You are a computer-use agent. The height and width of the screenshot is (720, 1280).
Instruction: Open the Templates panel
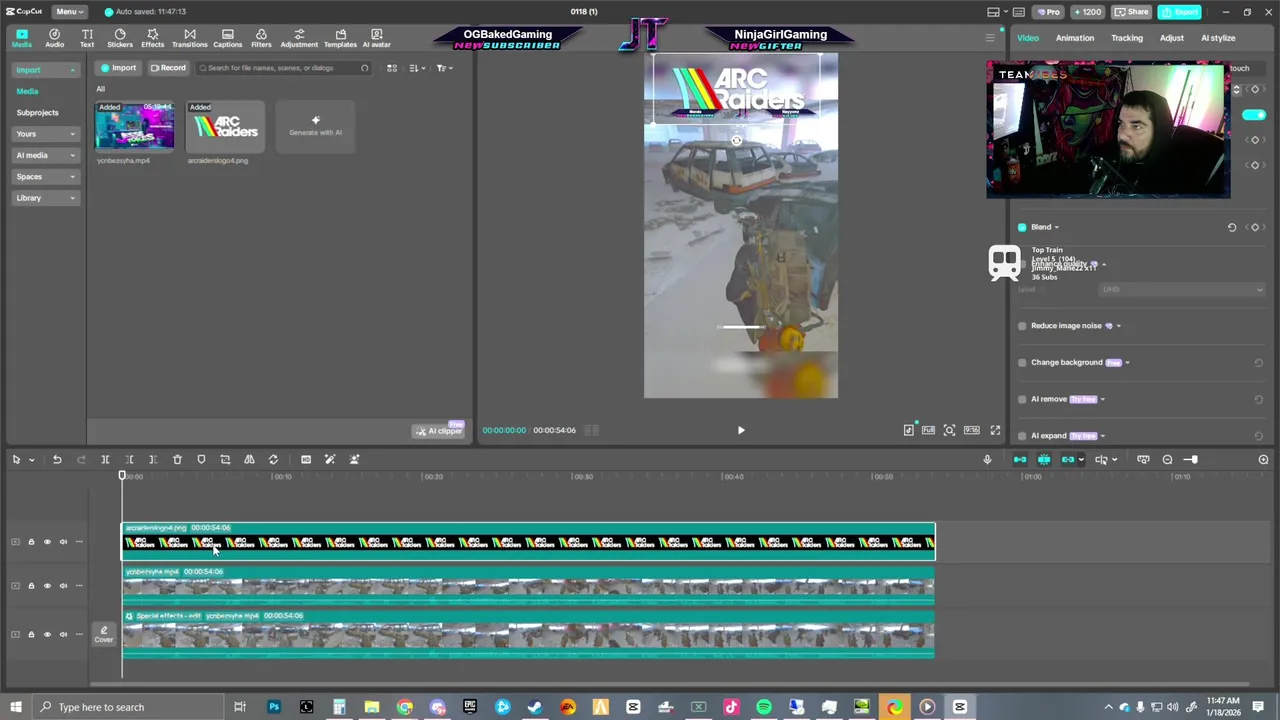[x=340, y=38]
